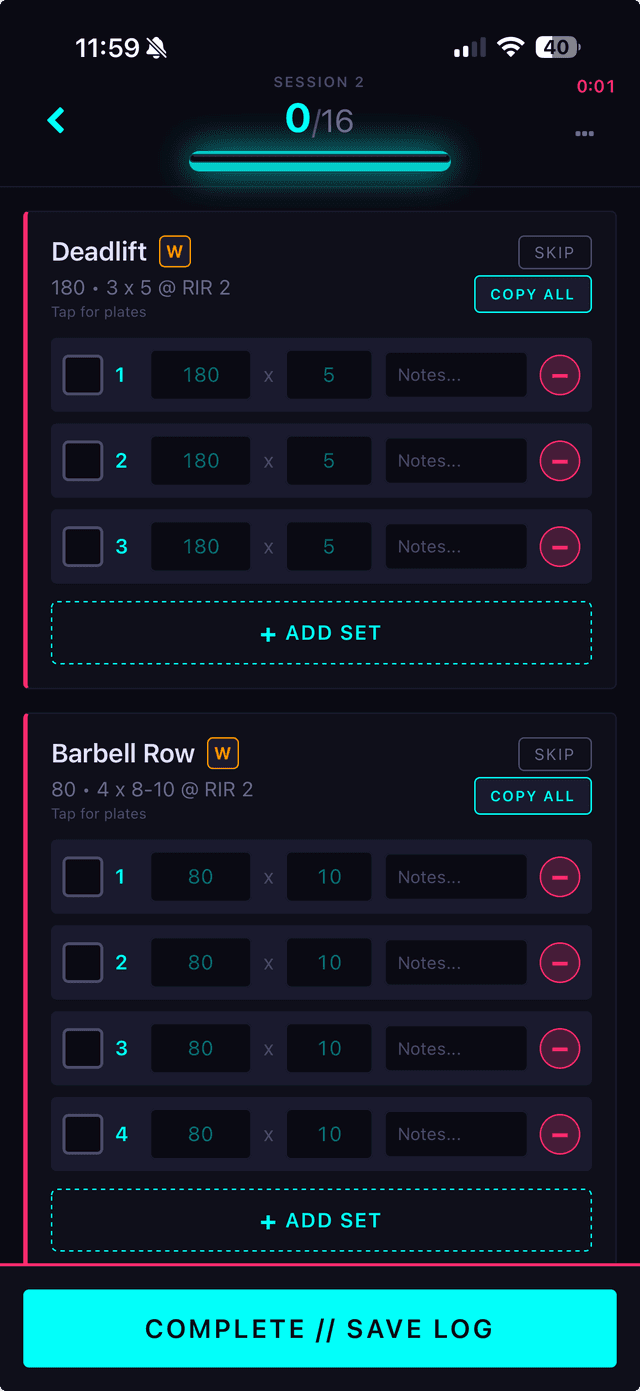Open the three-dot options menu
The image size is (640, 1391).
pos(585,133)
